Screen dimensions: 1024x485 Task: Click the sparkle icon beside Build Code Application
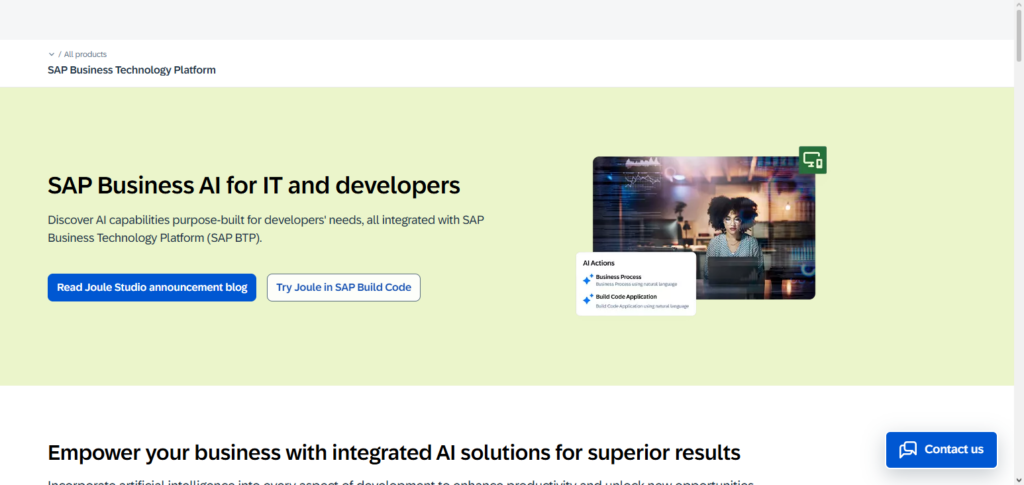[x=588, y=299]
